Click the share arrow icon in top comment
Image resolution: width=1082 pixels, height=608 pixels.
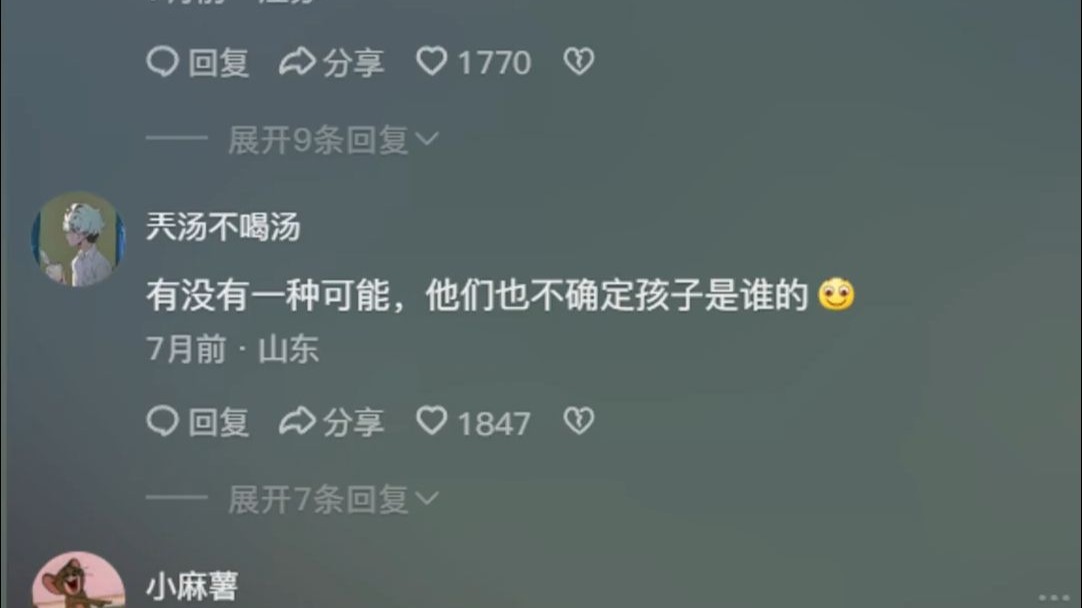pos(297,61)
